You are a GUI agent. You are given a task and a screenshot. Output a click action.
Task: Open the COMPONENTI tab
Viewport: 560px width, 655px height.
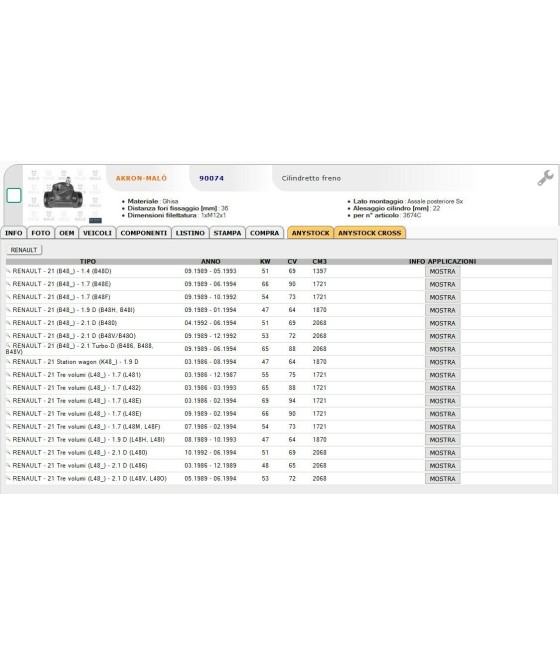tap(144, 233)
